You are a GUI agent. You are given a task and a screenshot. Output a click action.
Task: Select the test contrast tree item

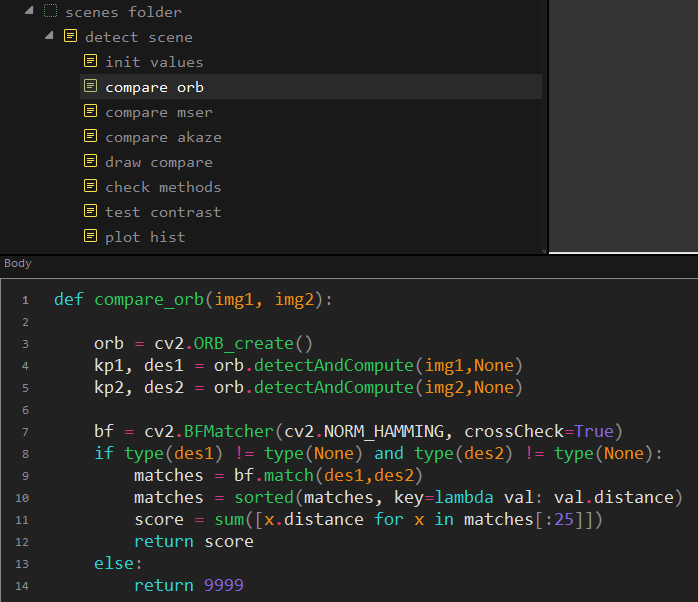163,212
